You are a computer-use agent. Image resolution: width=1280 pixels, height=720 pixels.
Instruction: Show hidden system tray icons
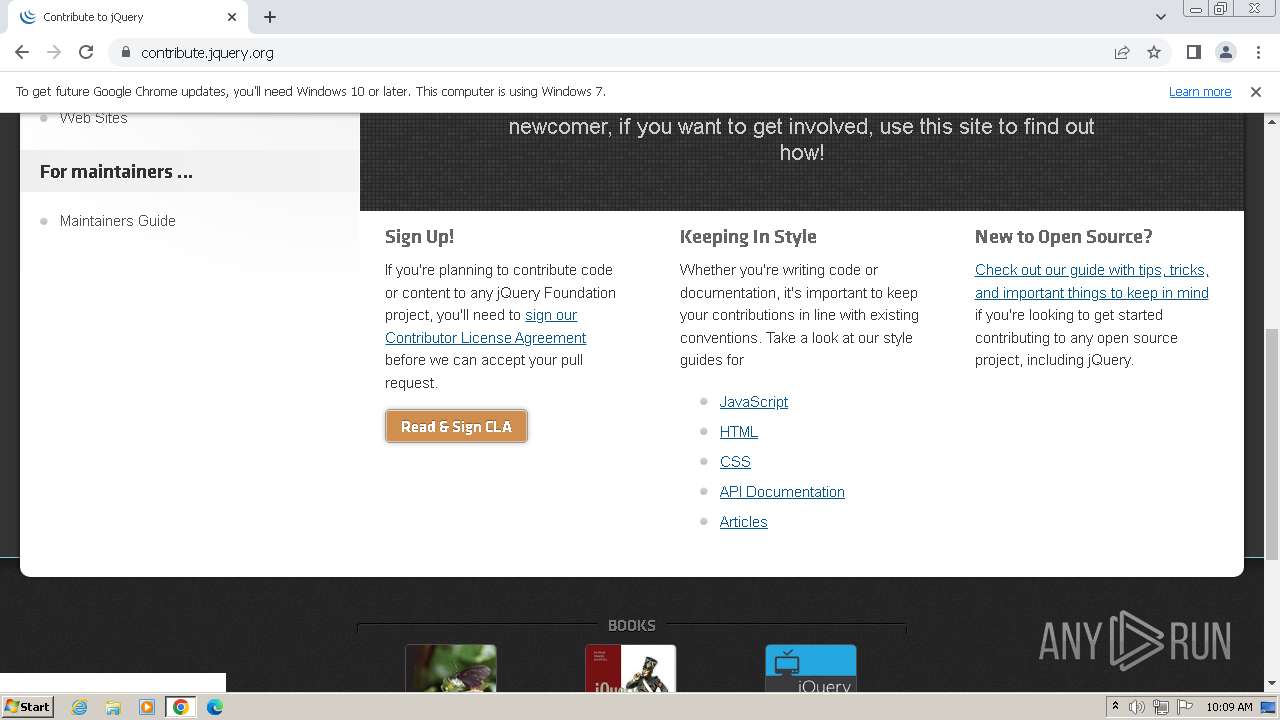pos(1116,707)
